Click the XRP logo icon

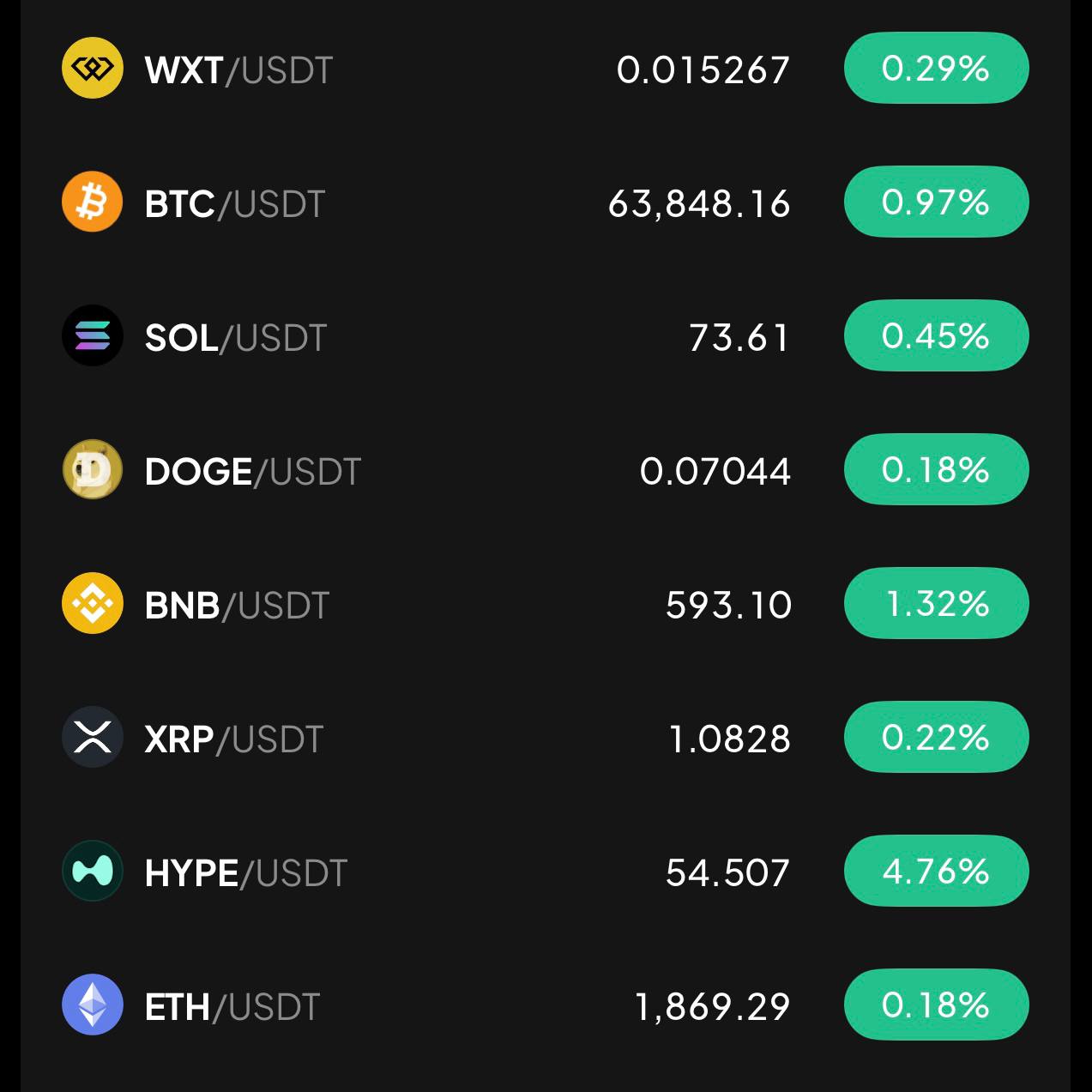click(93, 737)
